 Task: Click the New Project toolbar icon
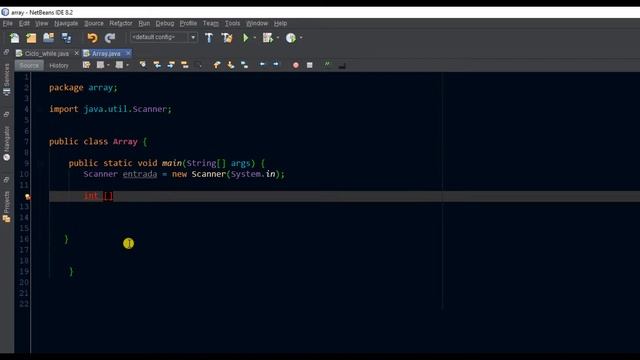[31, 38]
